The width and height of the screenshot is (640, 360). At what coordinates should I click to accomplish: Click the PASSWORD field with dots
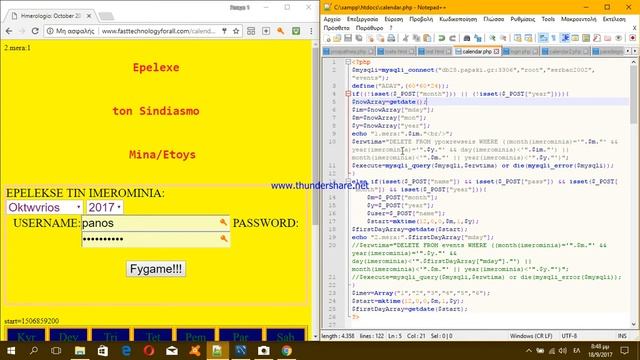pyautogui.click(x=156, y=239)
